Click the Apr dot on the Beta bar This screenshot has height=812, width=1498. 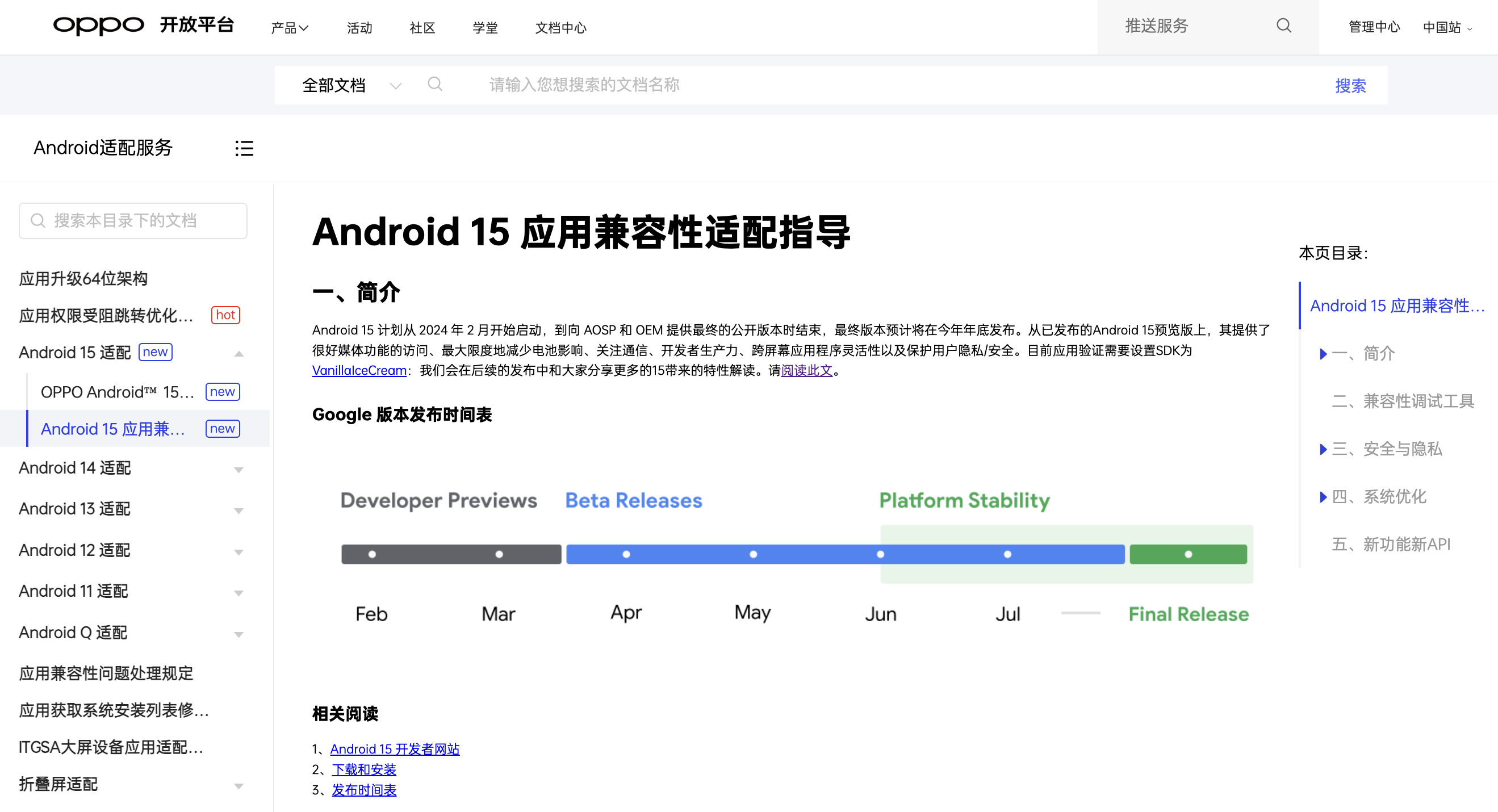pos(626,554)
